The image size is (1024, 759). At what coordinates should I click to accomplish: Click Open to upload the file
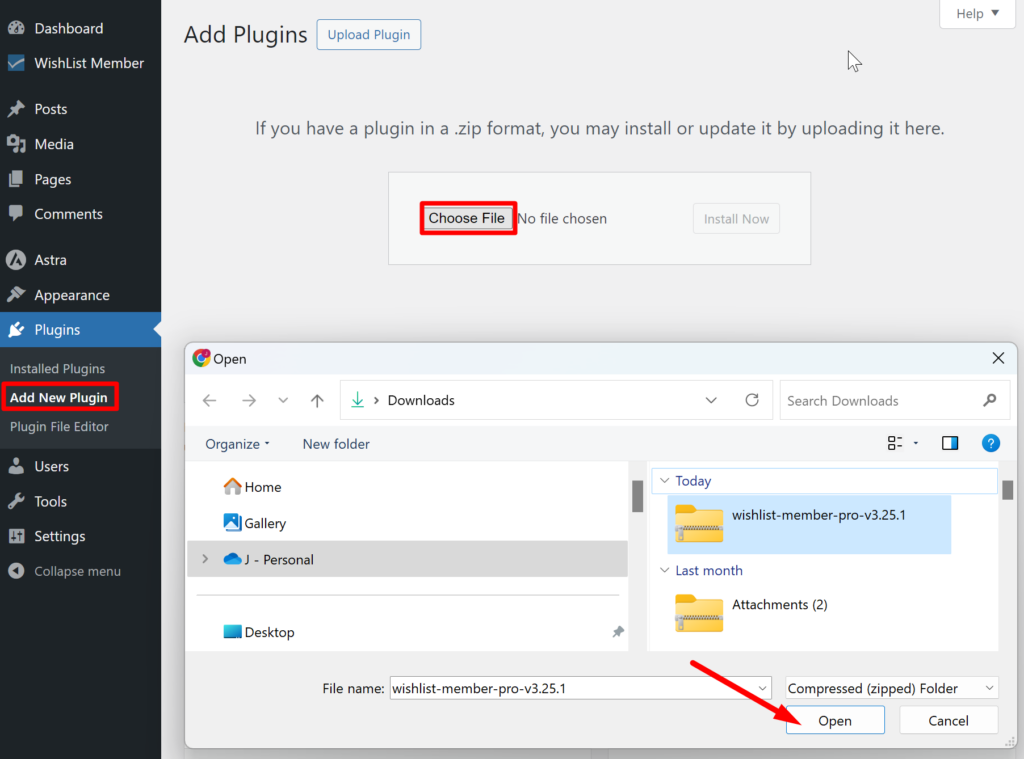pyautogui.click(x=835, y=720)
